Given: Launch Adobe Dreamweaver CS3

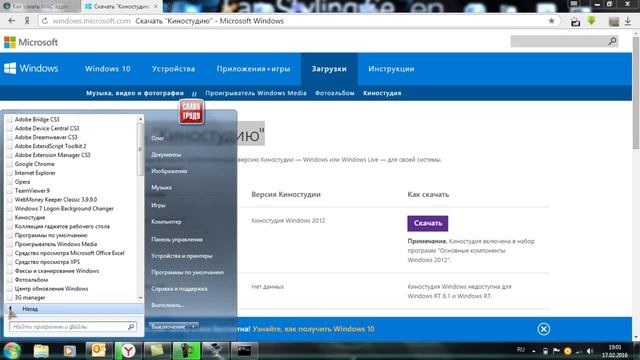Looking at the screenshot, I should tap(46, 137).
